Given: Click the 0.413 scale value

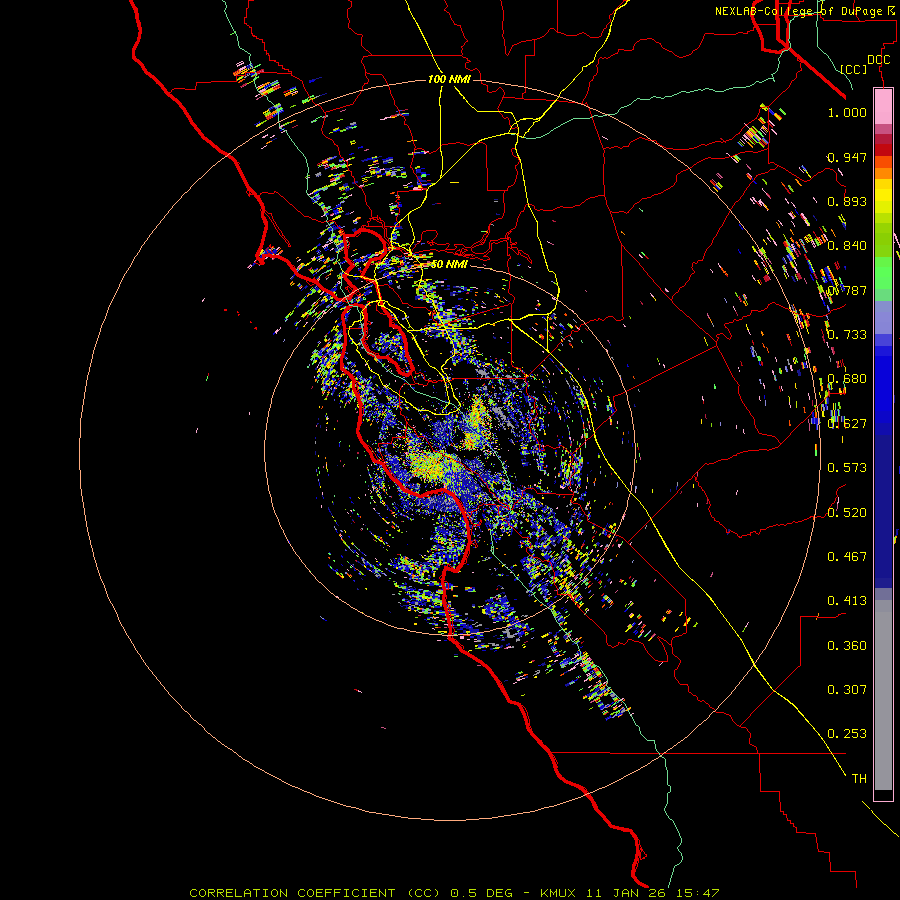Looking at the screenshot, I should [x=847, y=601].
